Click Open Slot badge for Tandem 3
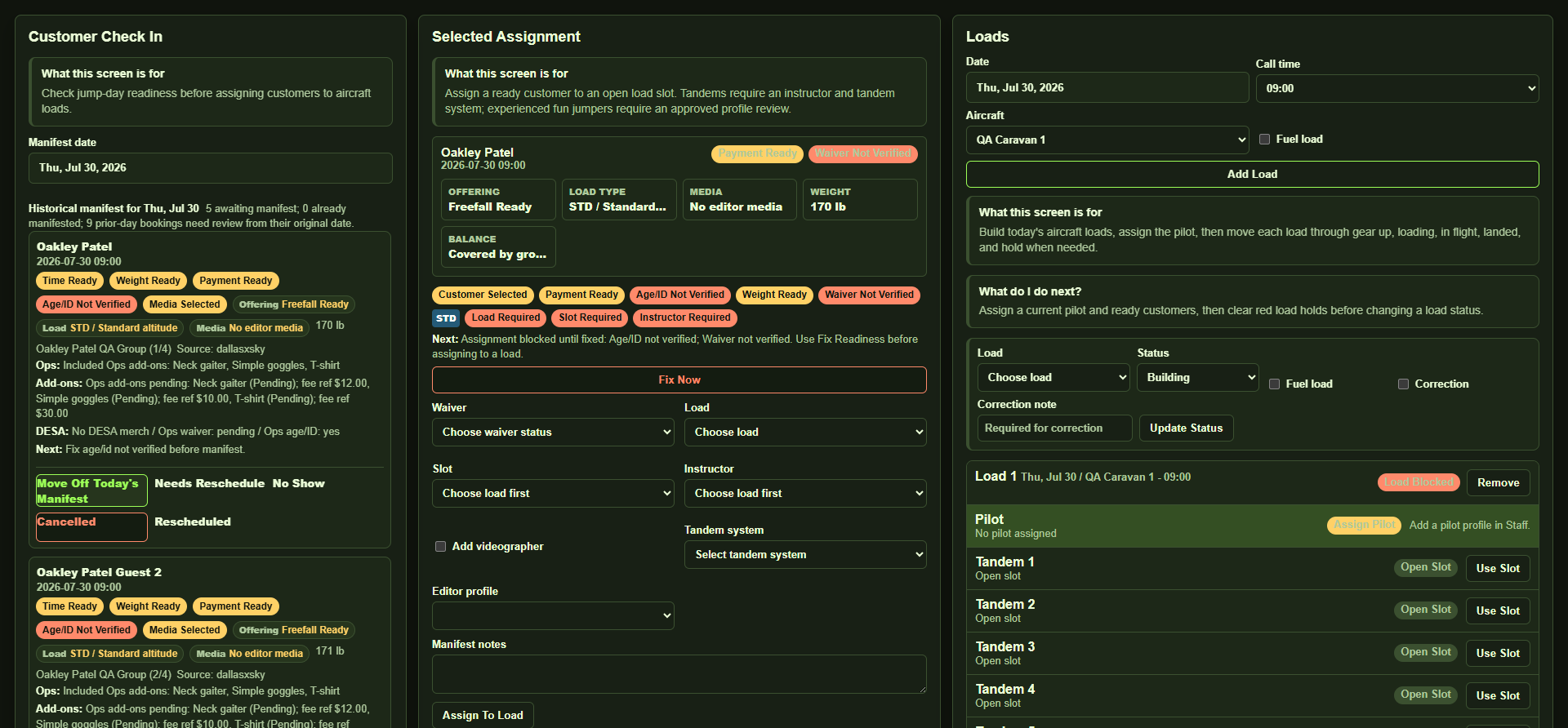1568x728 pixels. tap(1426, 652)
